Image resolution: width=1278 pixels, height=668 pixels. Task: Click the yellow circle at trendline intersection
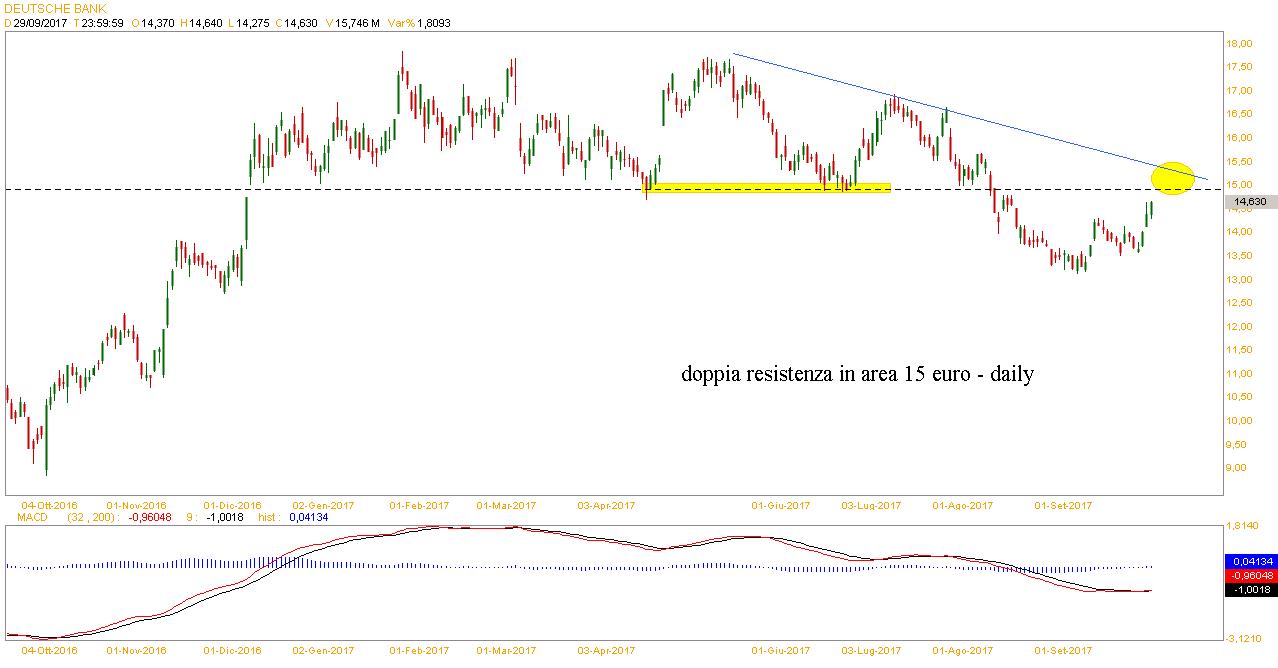tap(1172, 178)
